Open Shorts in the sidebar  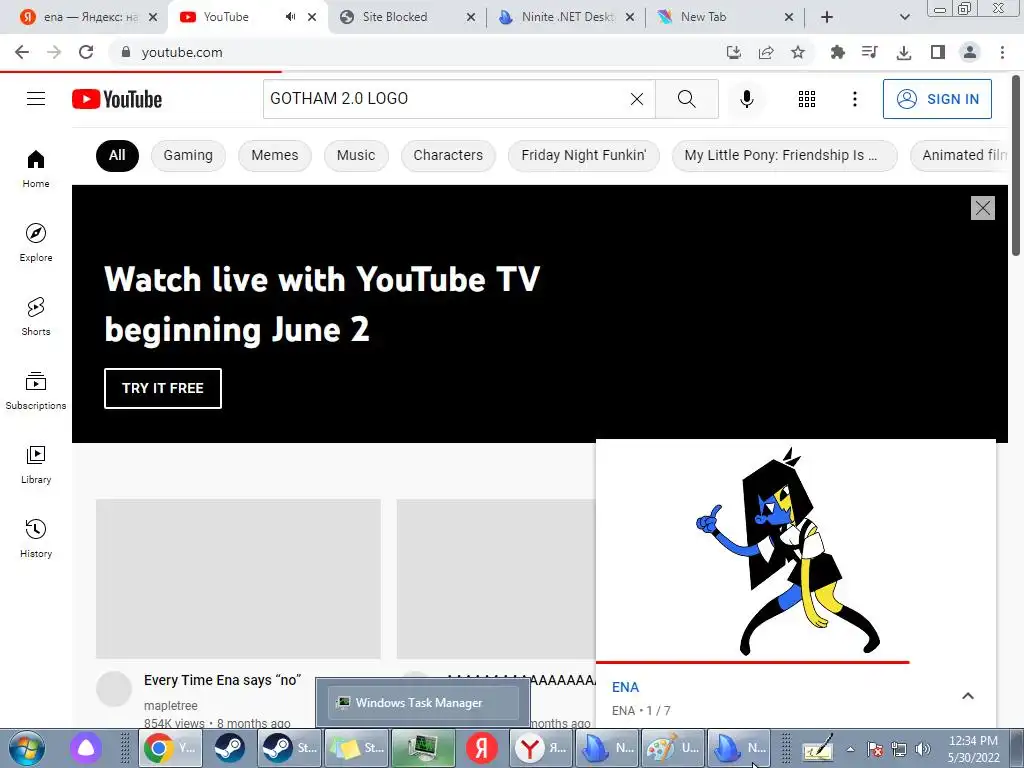tap(36, 316)
